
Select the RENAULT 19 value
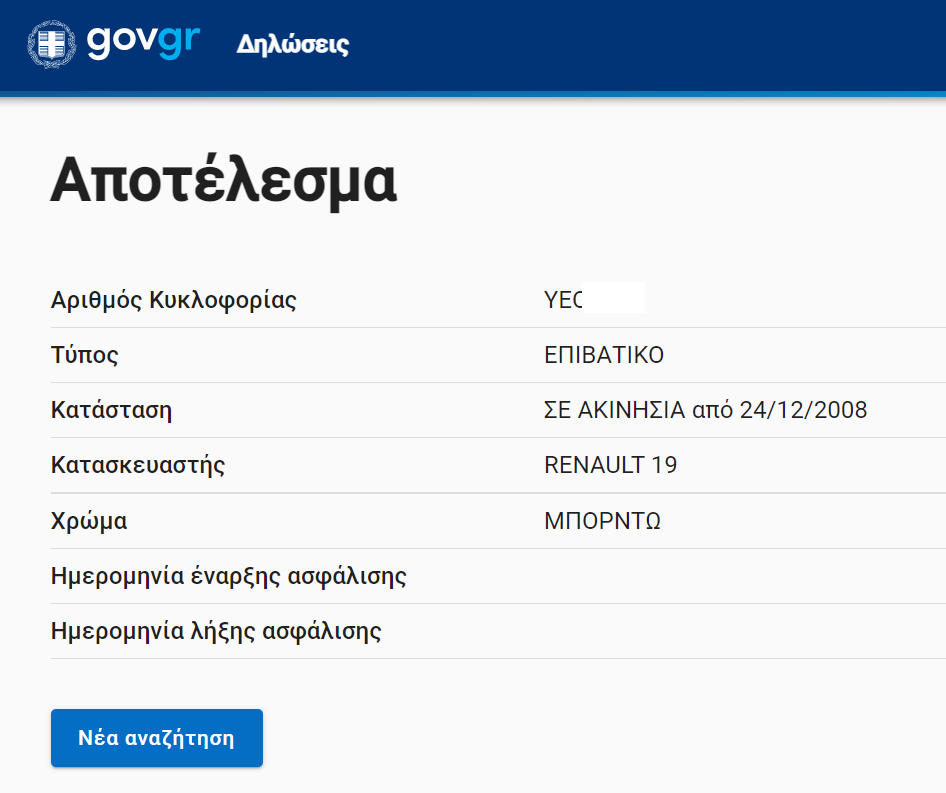click(x=611, y=465)
